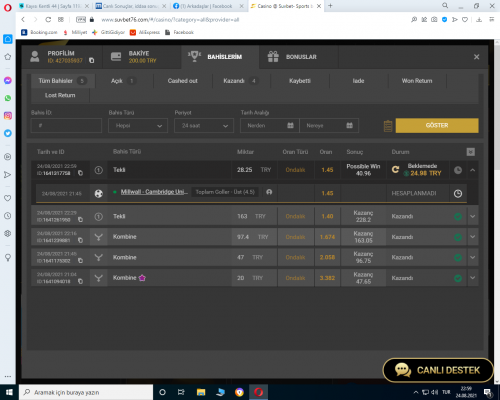The width and height of the screenshot is (500, 400).
Task: Open the Booking.com bookmark
Action: 39,32
